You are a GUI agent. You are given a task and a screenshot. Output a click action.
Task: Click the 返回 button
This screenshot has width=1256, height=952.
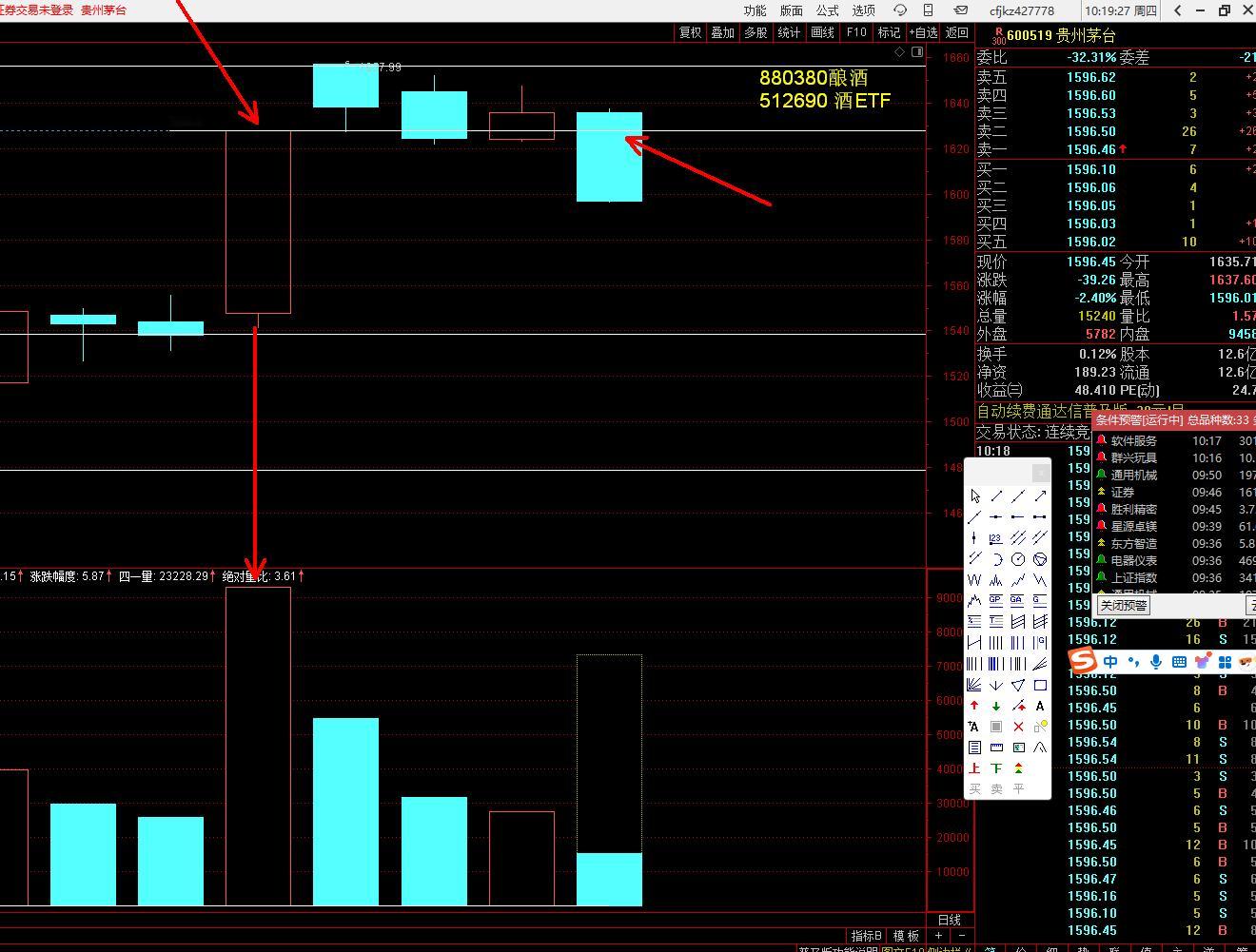point(957,32)
